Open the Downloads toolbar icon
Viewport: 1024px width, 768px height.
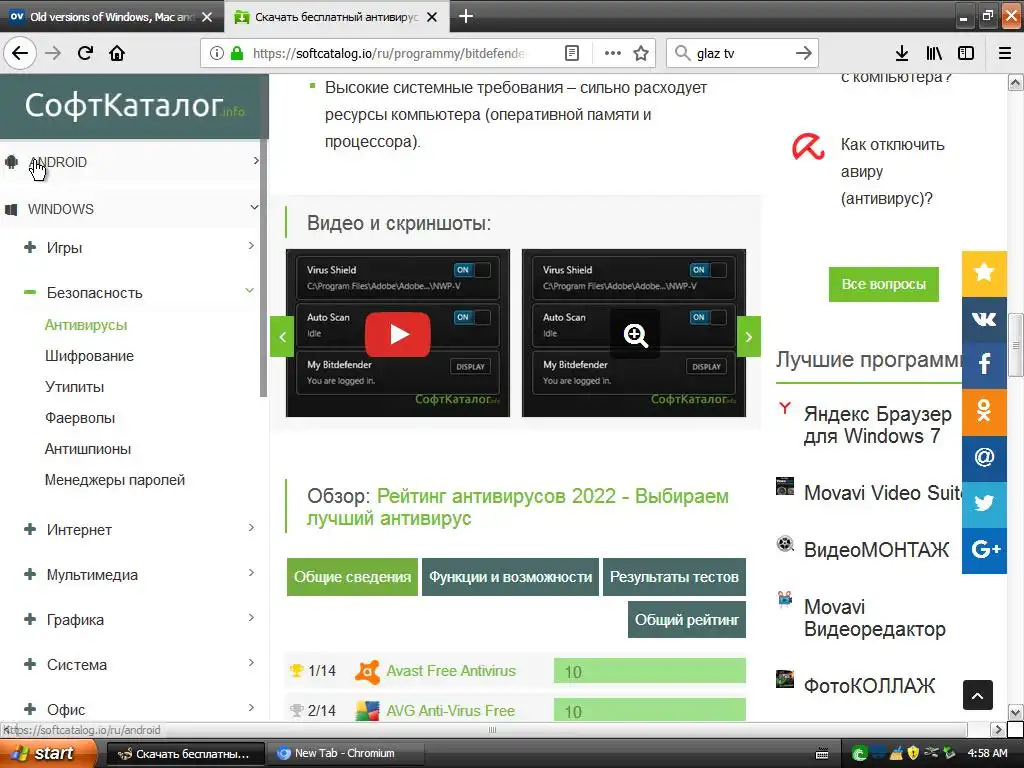click(901, 53)
